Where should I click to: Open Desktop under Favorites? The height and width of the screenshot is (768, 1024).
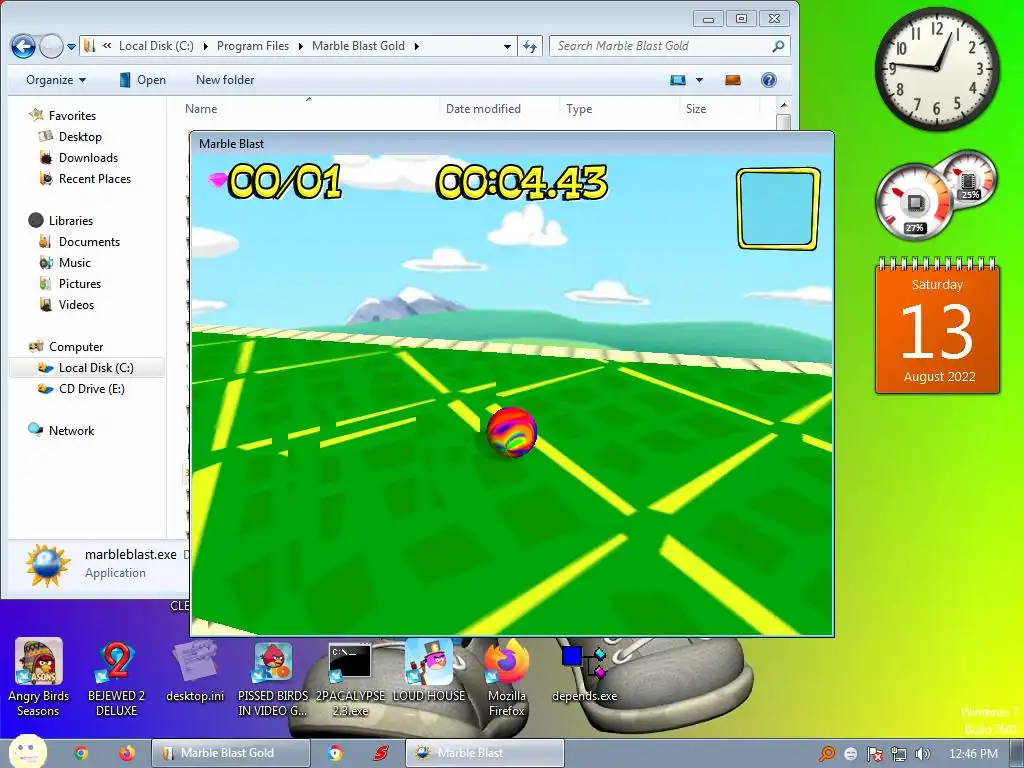71,136
